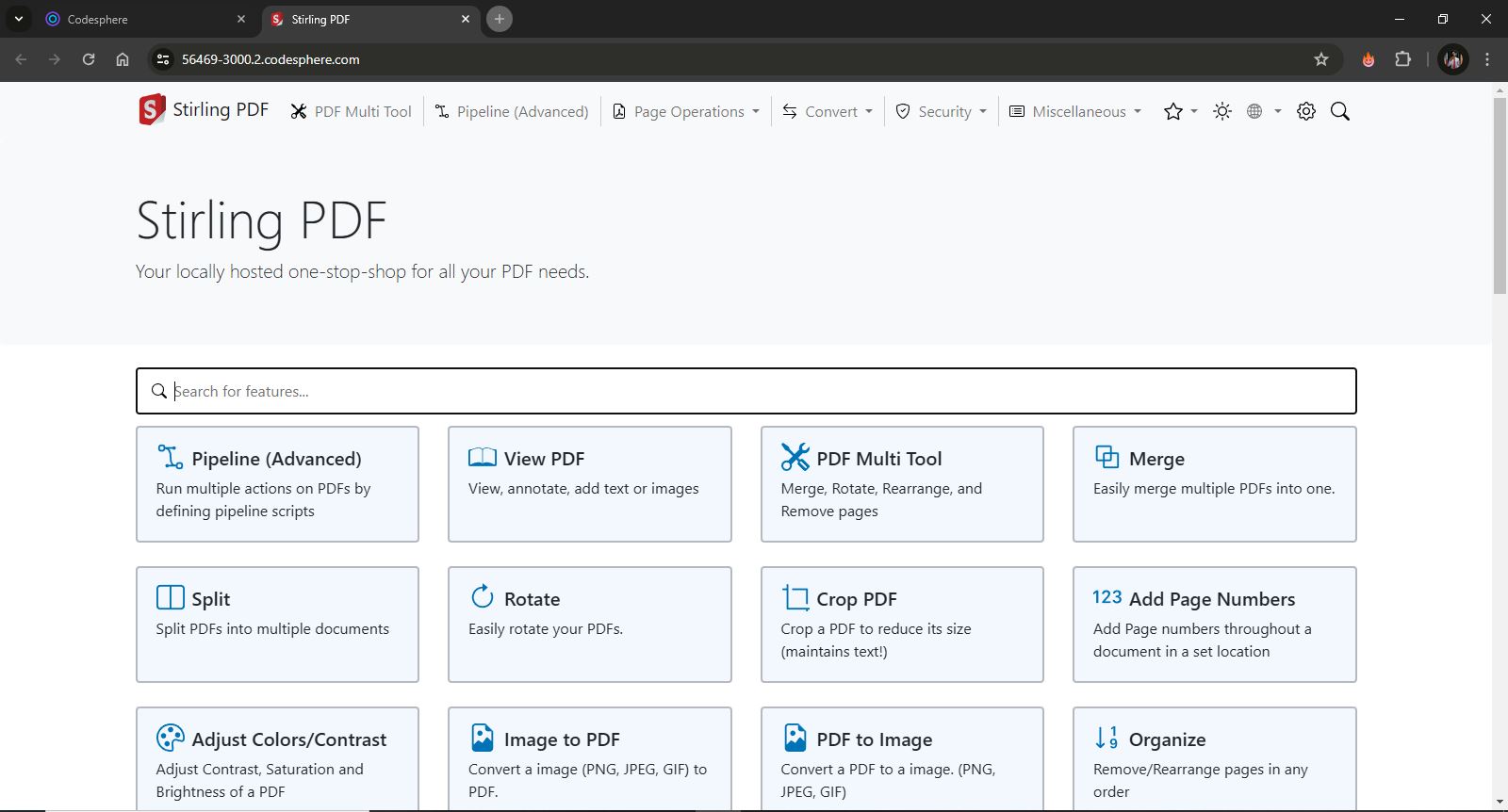Image resolution: width=1508 pixels, height=812 pixels.
Task: Click 'Remove/Rearrange pages in any order' text
Action: tap(1201, 780)
